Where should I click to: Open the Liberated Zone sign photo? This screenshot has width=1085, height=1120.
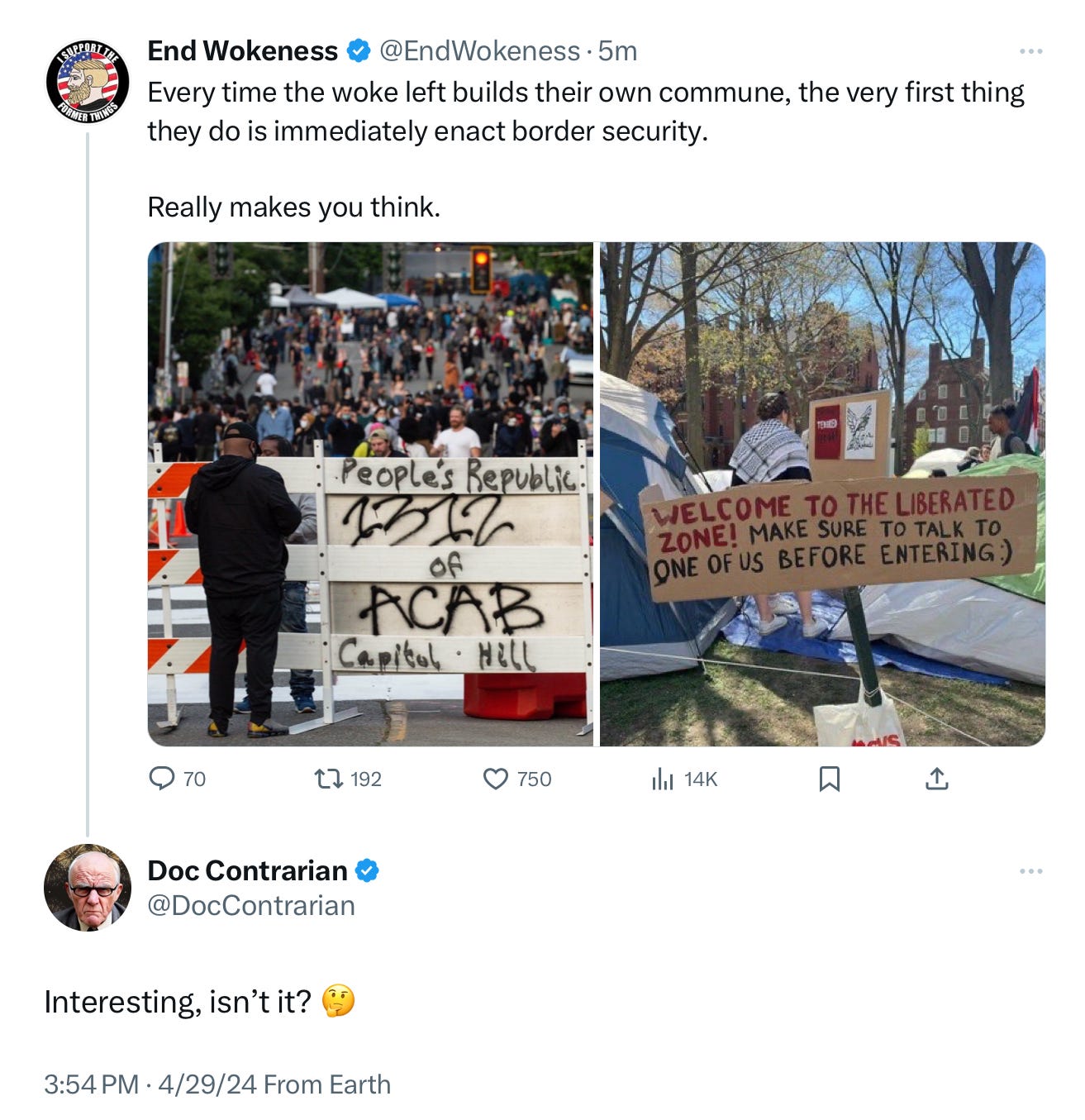pyautogui.click(x=822, y=494)
